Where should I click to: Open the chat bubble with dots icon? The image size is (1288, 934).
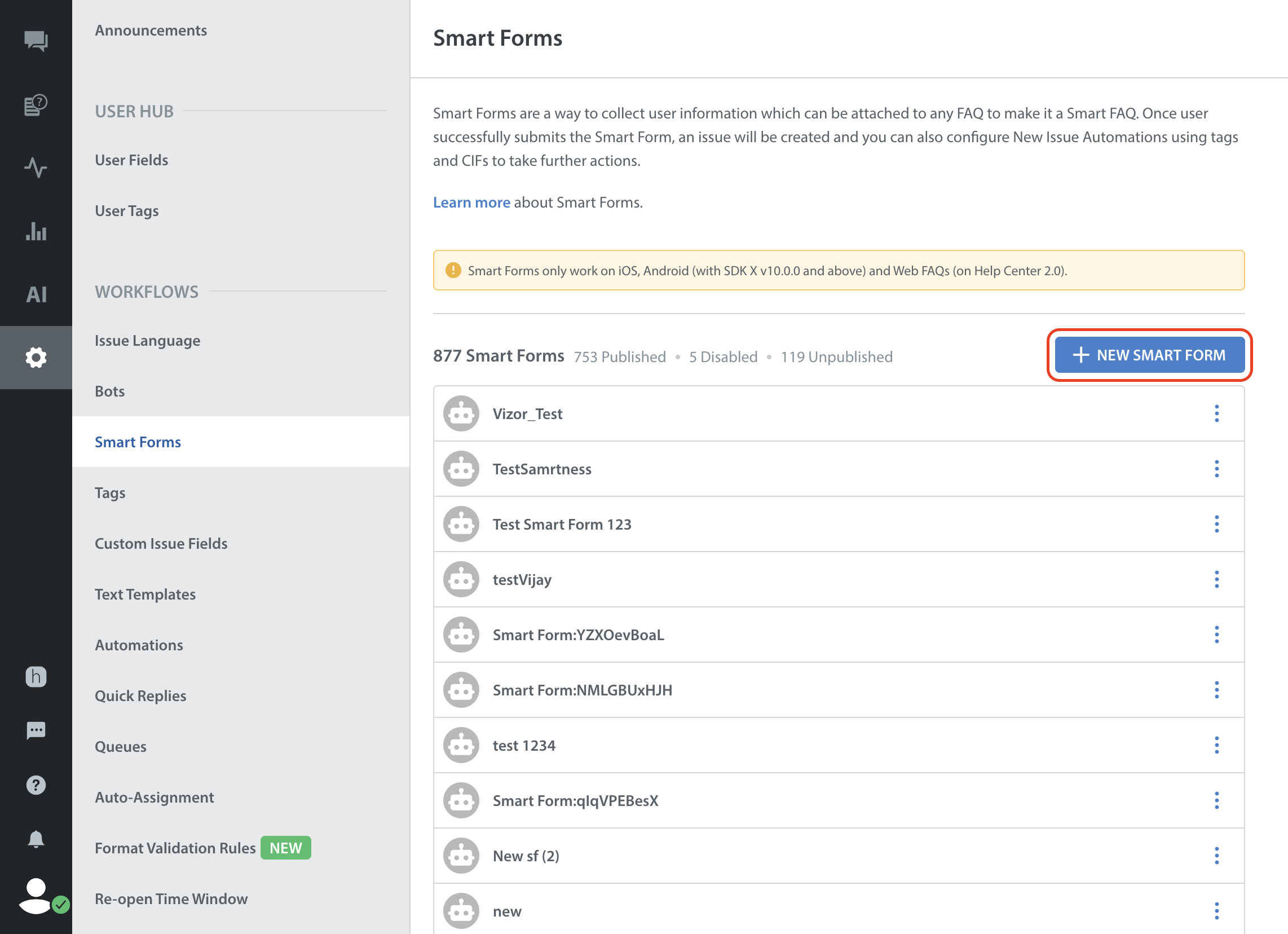tap(36, 730)
